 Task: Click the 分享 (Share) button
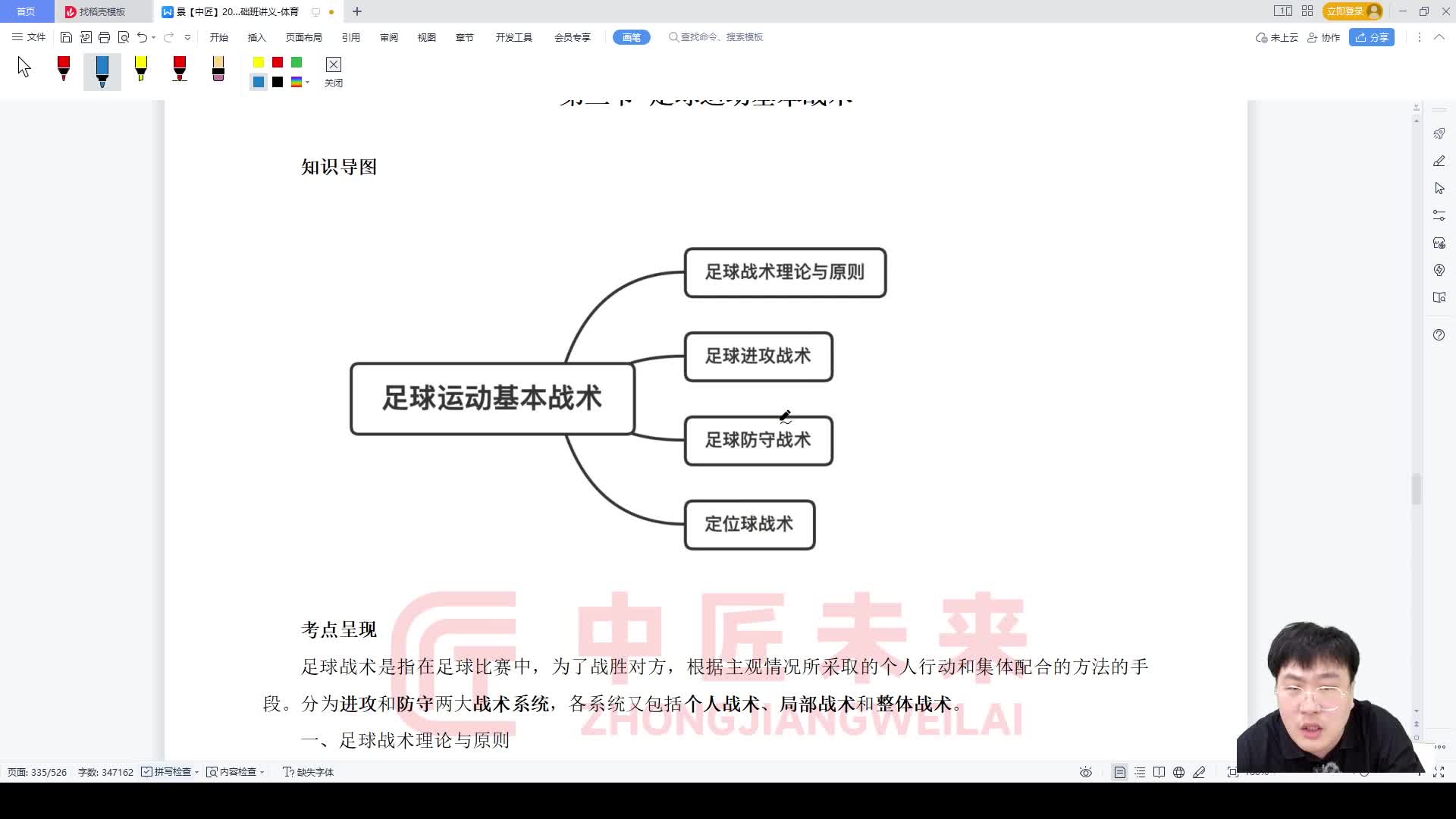pyautogui.click(x=1371, y=37)
